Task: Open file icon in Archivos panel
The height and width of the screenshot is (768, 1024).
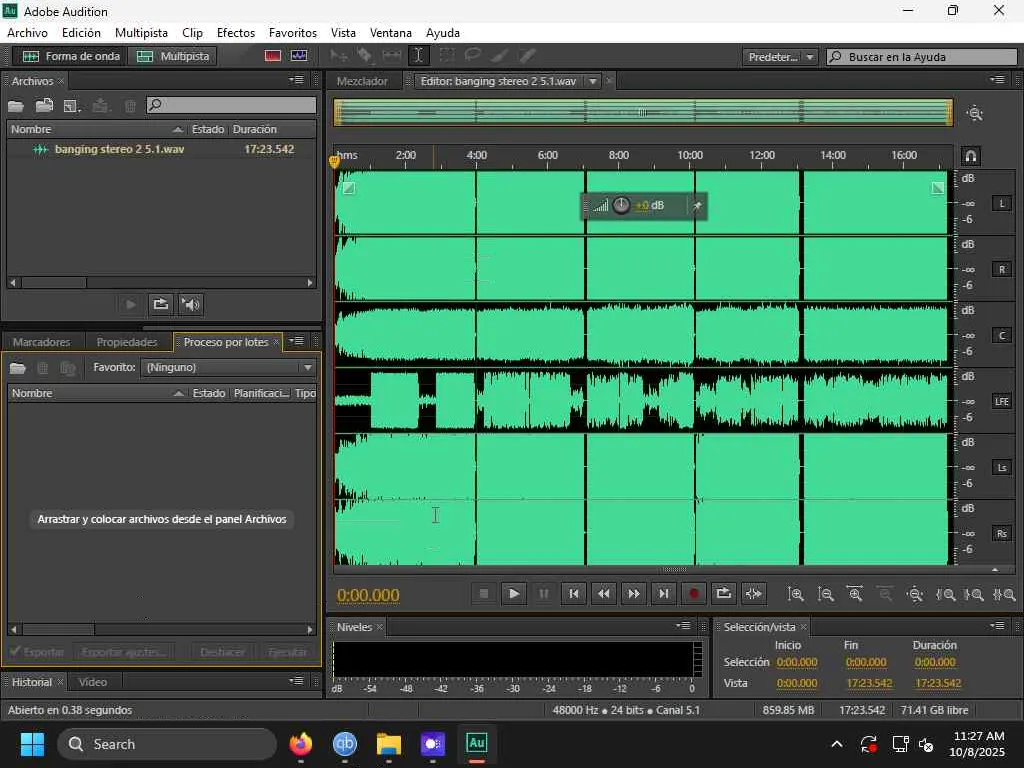Action: click(17, 105)
